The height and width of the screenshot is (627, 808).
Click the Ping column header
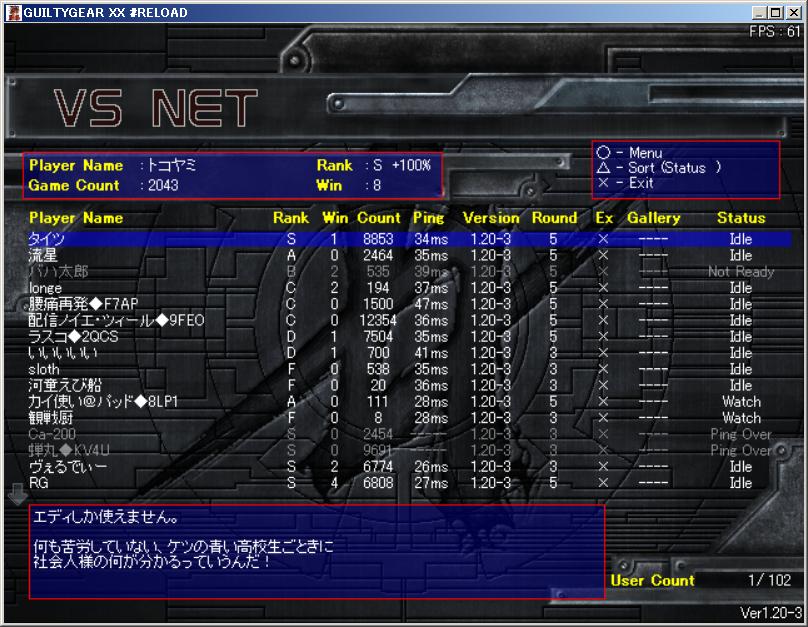[x=428, y=218]
